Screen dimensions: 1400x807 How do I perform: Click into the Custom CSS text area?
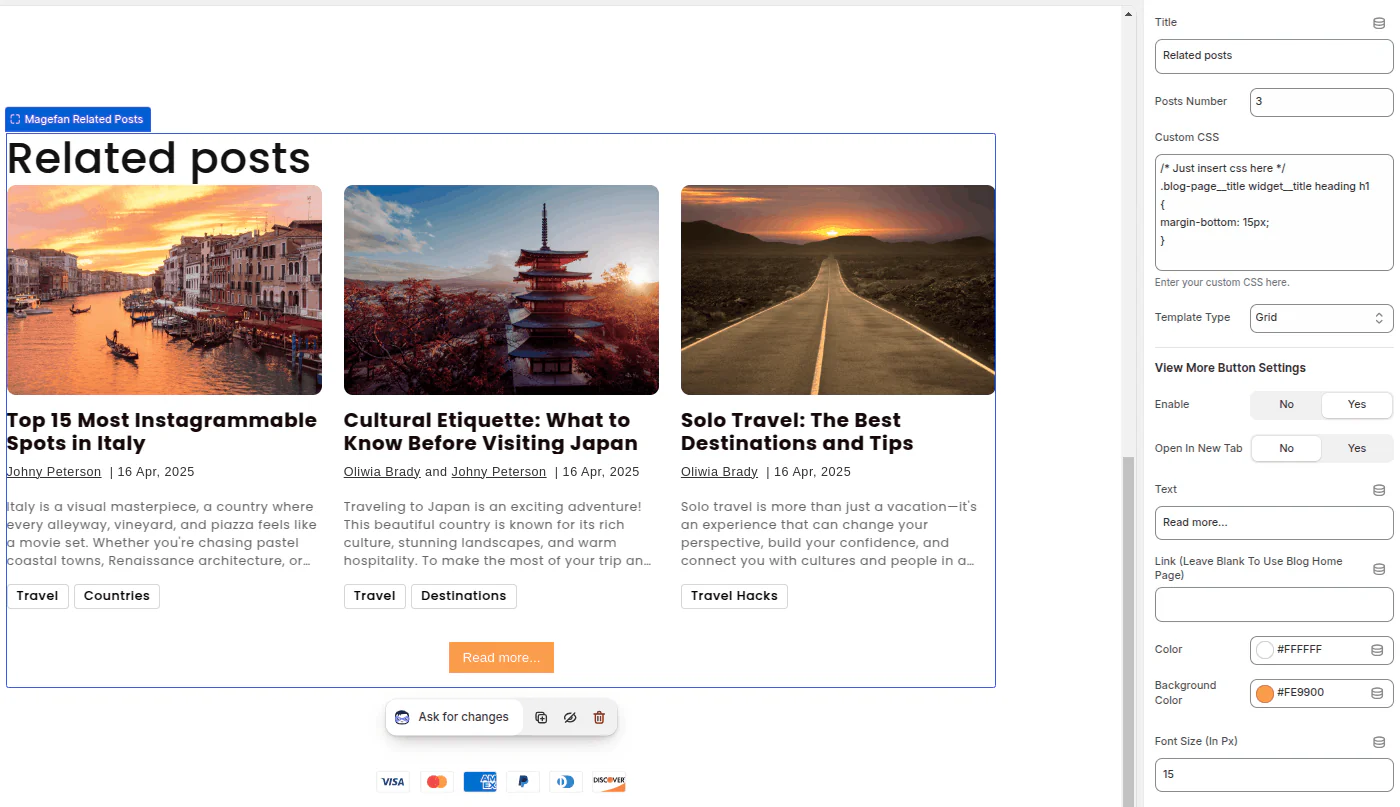pyautogui.click(x=1274, y=212)
